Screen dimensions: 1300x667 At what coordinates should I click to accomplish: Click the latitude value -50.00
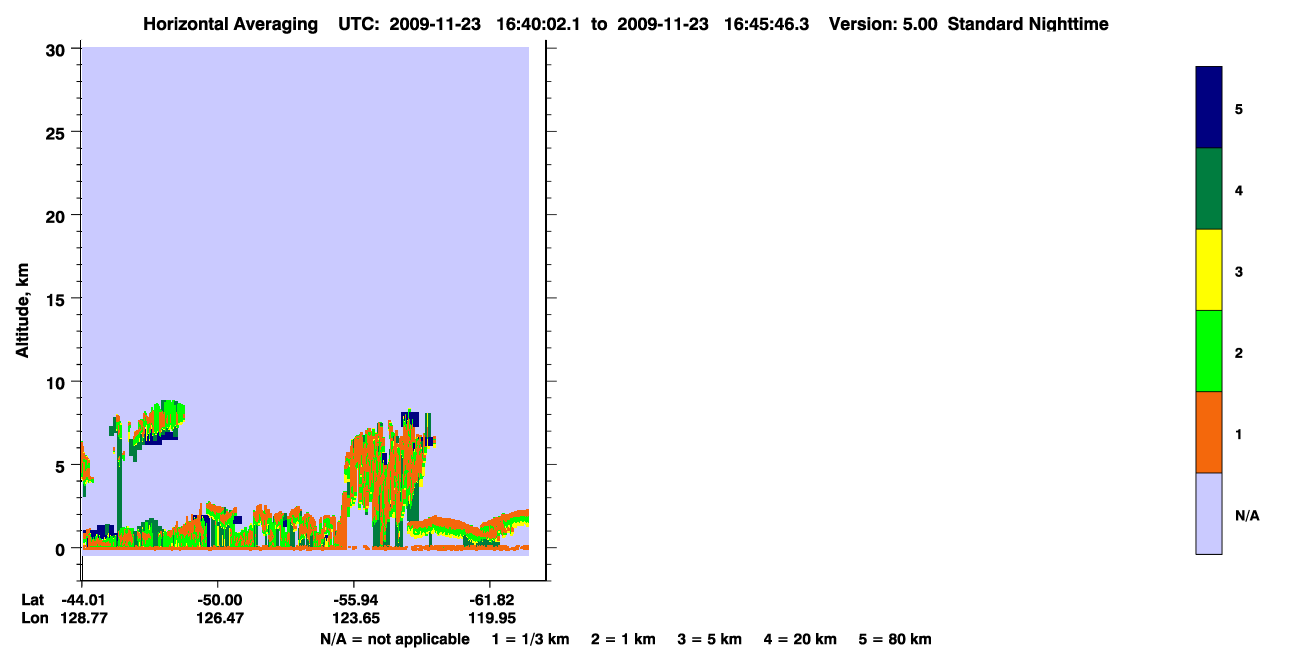(x=219, y=600)
